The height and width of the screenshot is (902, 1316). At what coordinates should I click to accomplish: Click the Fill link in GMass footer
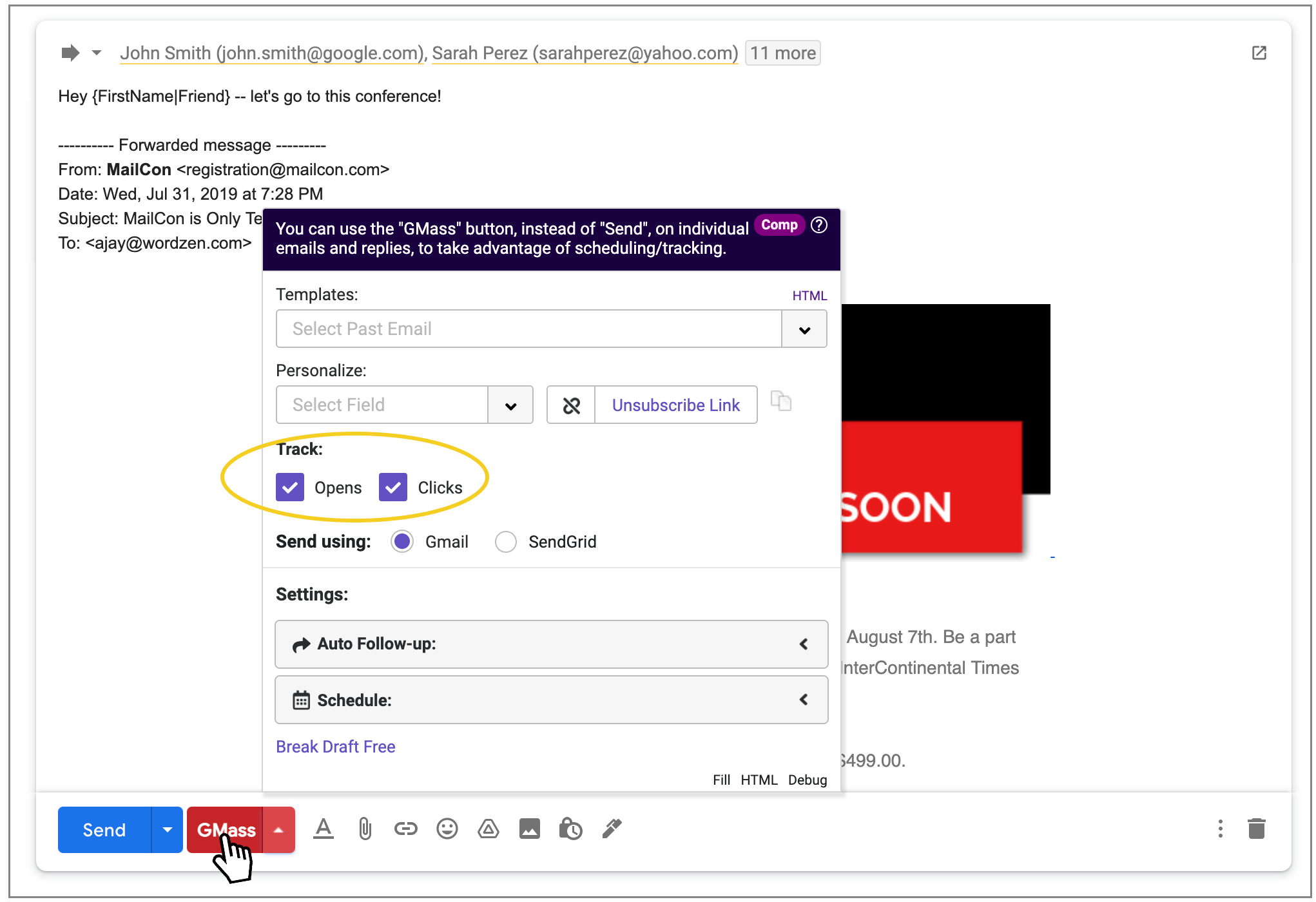(722, 780)
